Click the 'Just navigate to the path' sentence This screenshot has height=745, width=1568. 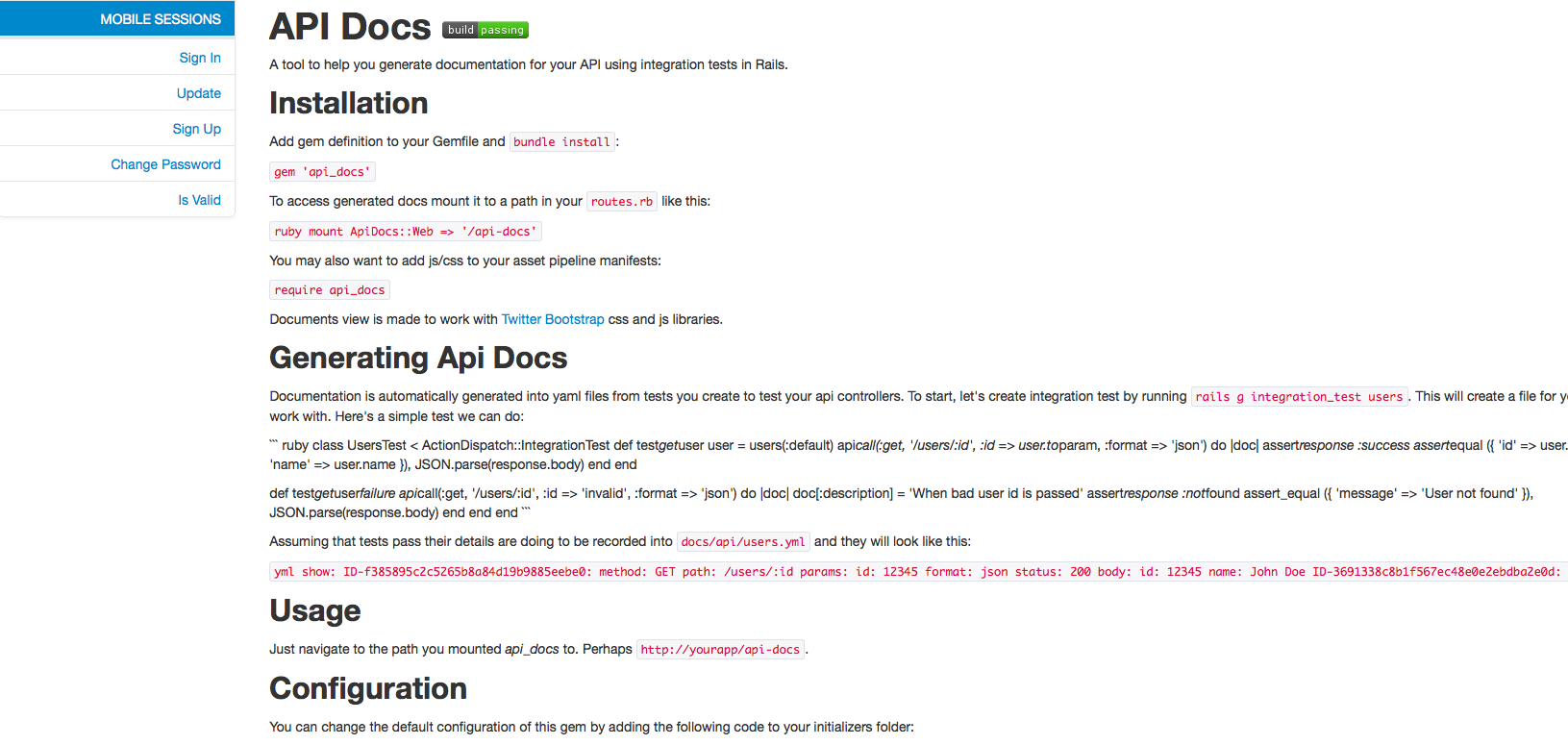(x=539, y=649)
